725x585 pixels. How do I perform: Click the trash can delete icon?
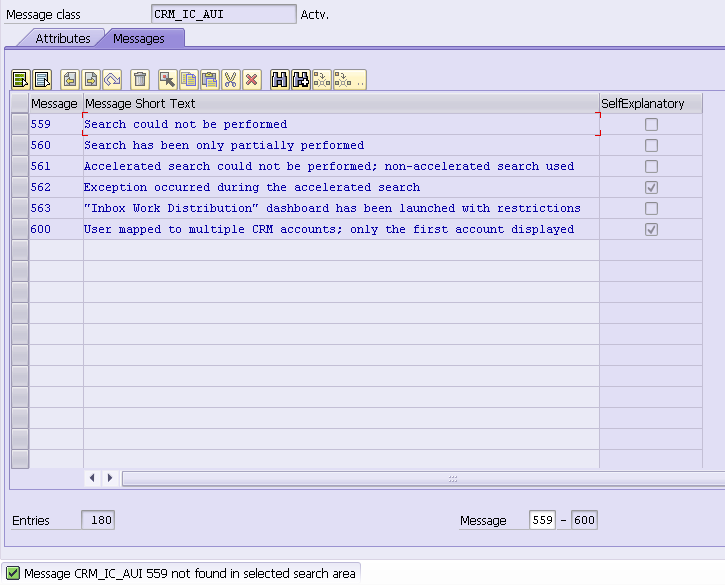pos(140,80)
